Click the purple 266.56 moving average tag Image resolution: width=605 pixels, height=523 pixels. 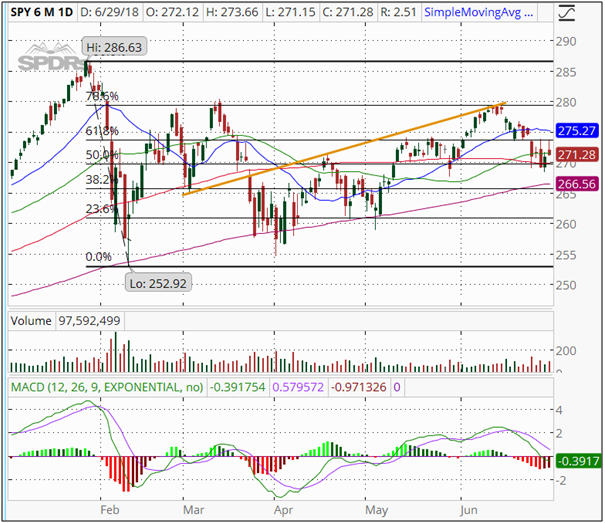[577, 184]
